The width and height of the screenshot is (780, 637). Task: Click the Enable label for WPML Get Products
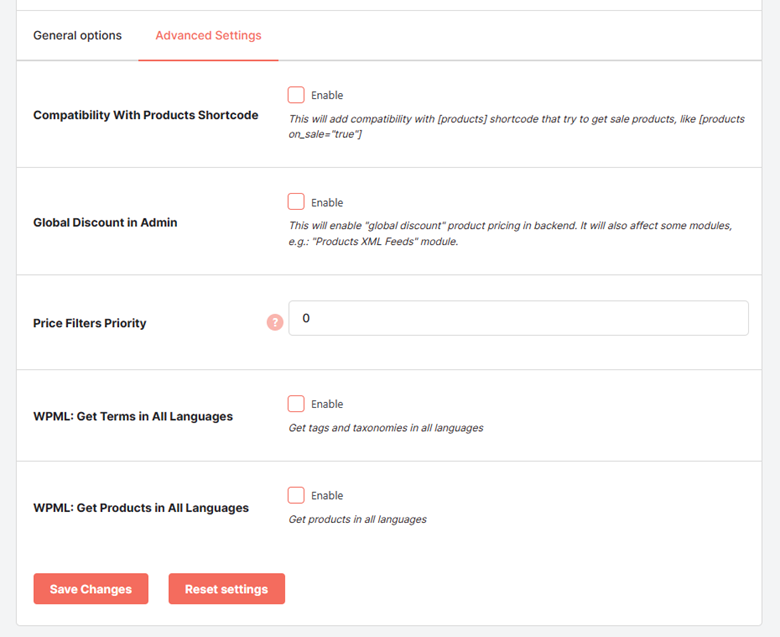(x=327, y=495)
